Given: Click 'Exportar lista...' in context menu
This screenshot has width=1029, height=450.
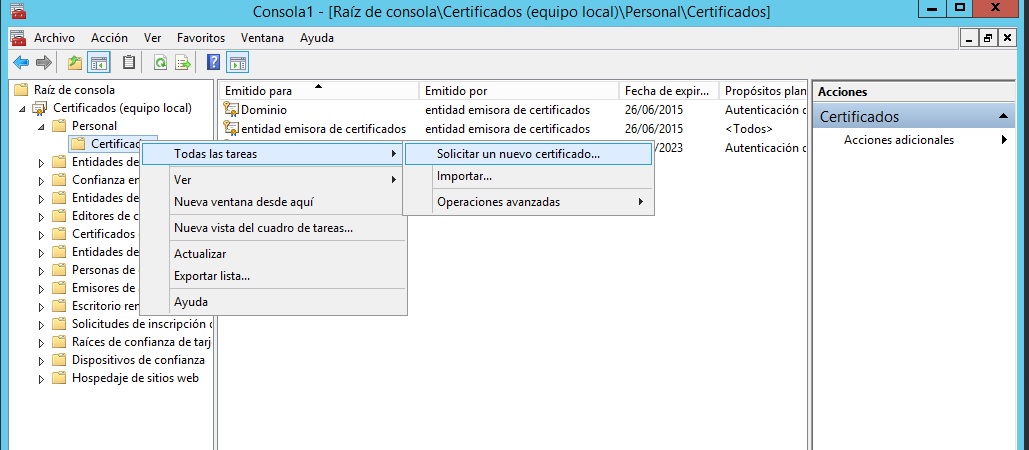Looking at the screenshot, I should (x=212, y=276).
